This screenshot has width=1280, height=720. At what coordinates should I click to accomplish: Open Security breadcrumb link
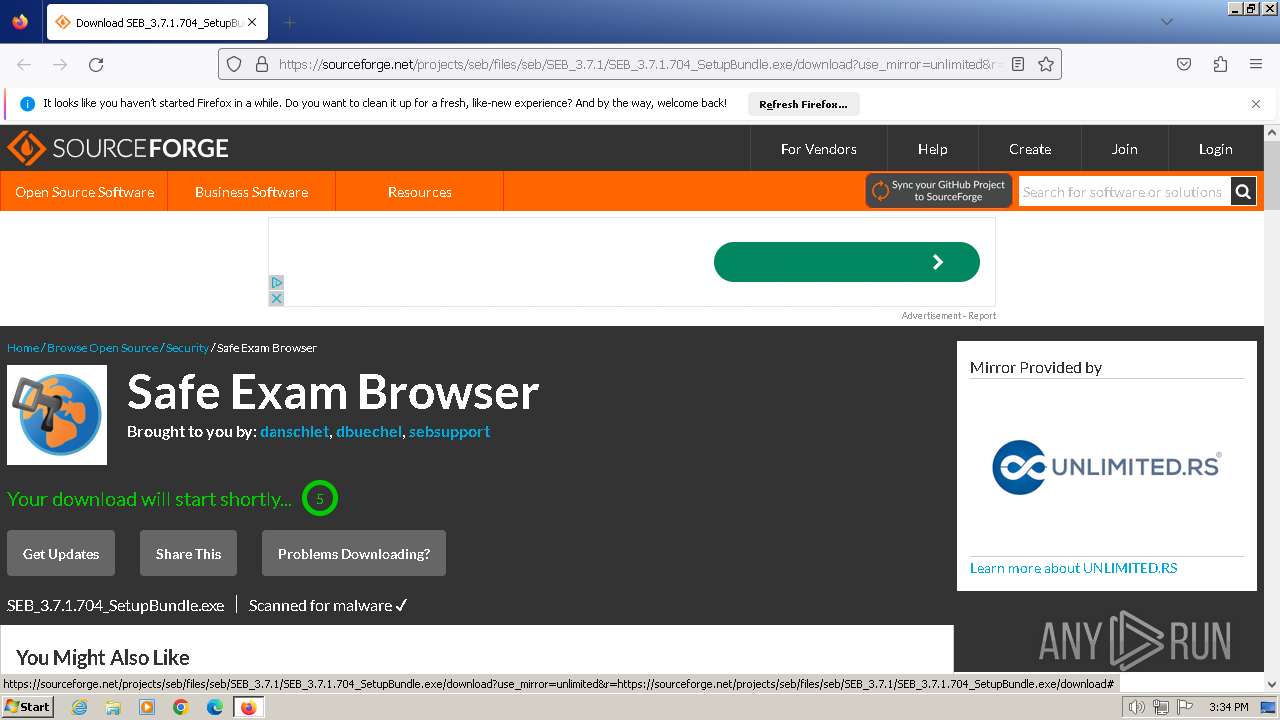pos(187,348)
